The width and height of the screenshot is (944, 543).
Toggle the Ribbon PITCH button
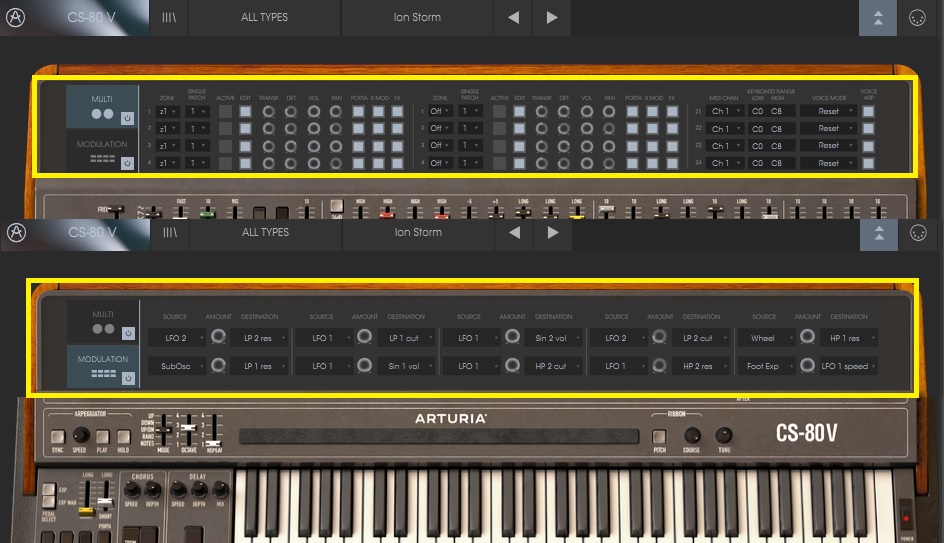click(659, 436)
